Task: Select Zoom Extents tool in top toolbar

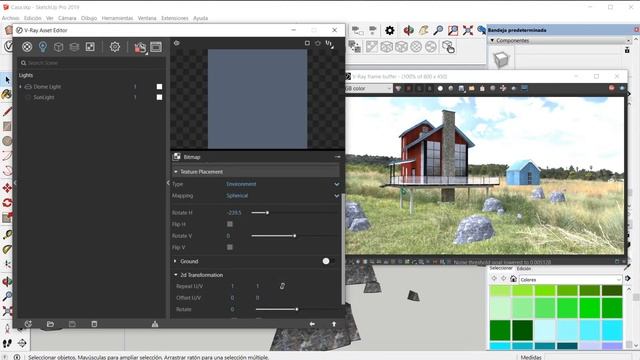Action: click(468, 30)
